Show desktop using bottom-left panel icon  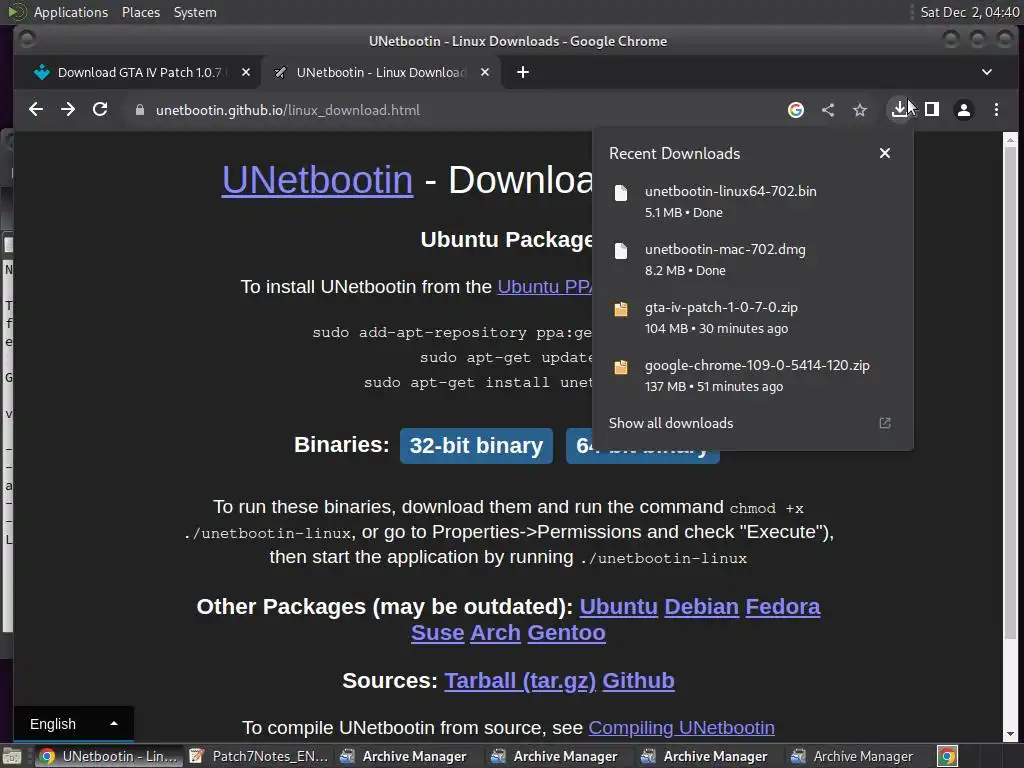tap(12, 757)
